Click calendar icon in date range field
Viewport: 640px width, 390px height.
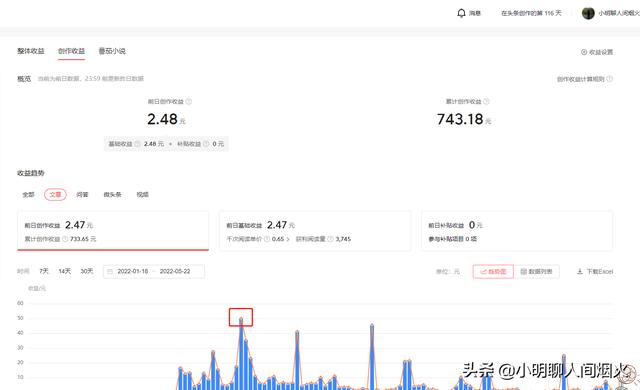coord(110,271)
